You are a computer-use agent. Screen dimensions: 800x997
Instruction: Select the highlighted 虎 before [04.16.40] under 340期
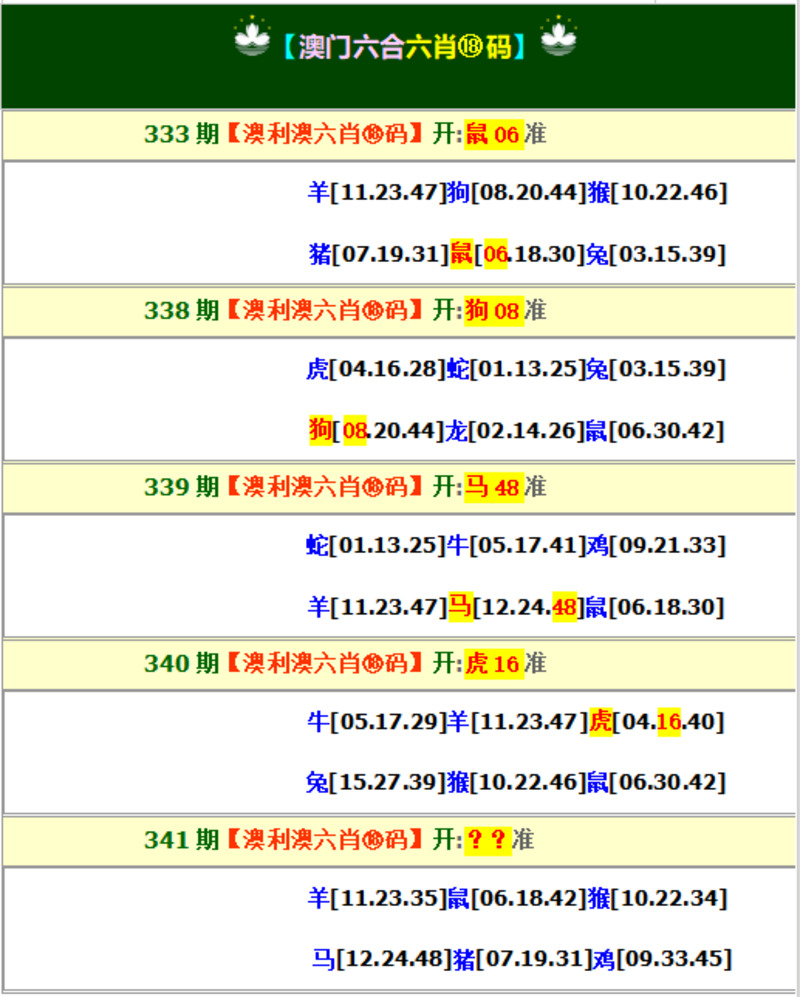600,721
